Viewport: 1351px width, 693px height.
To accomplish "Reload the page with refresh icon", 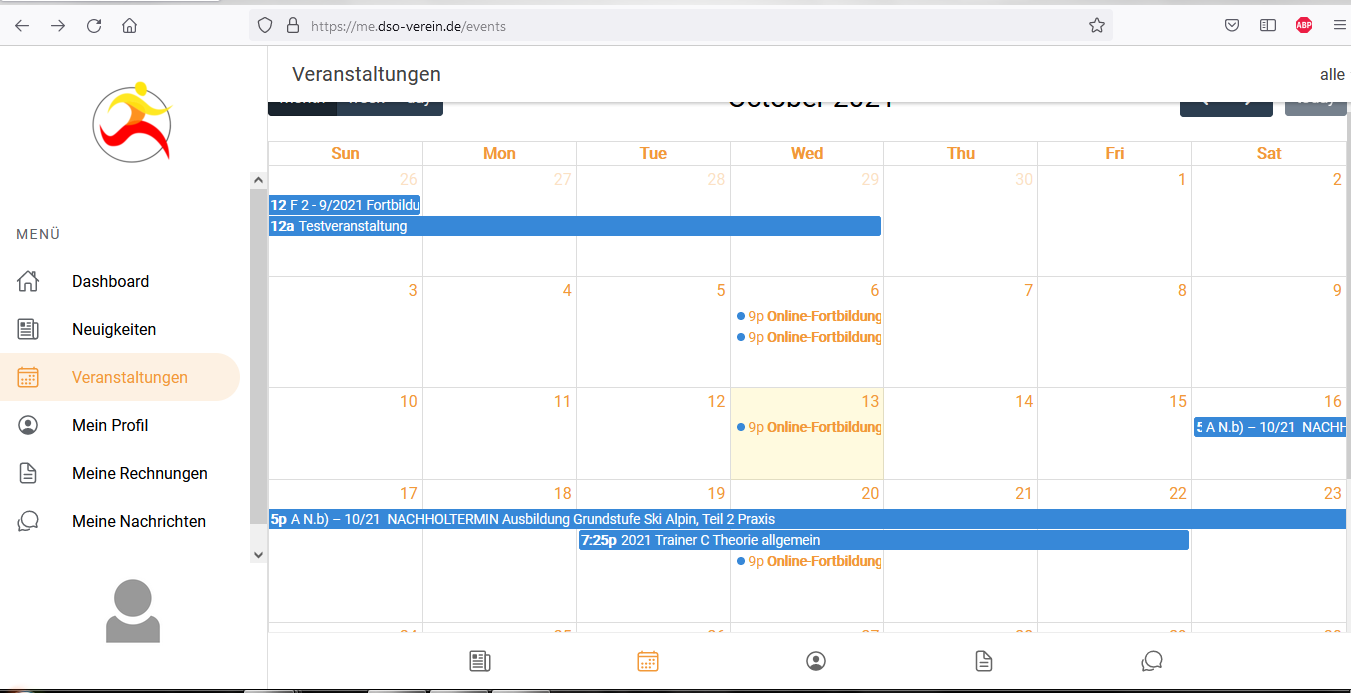I will 94,26.
